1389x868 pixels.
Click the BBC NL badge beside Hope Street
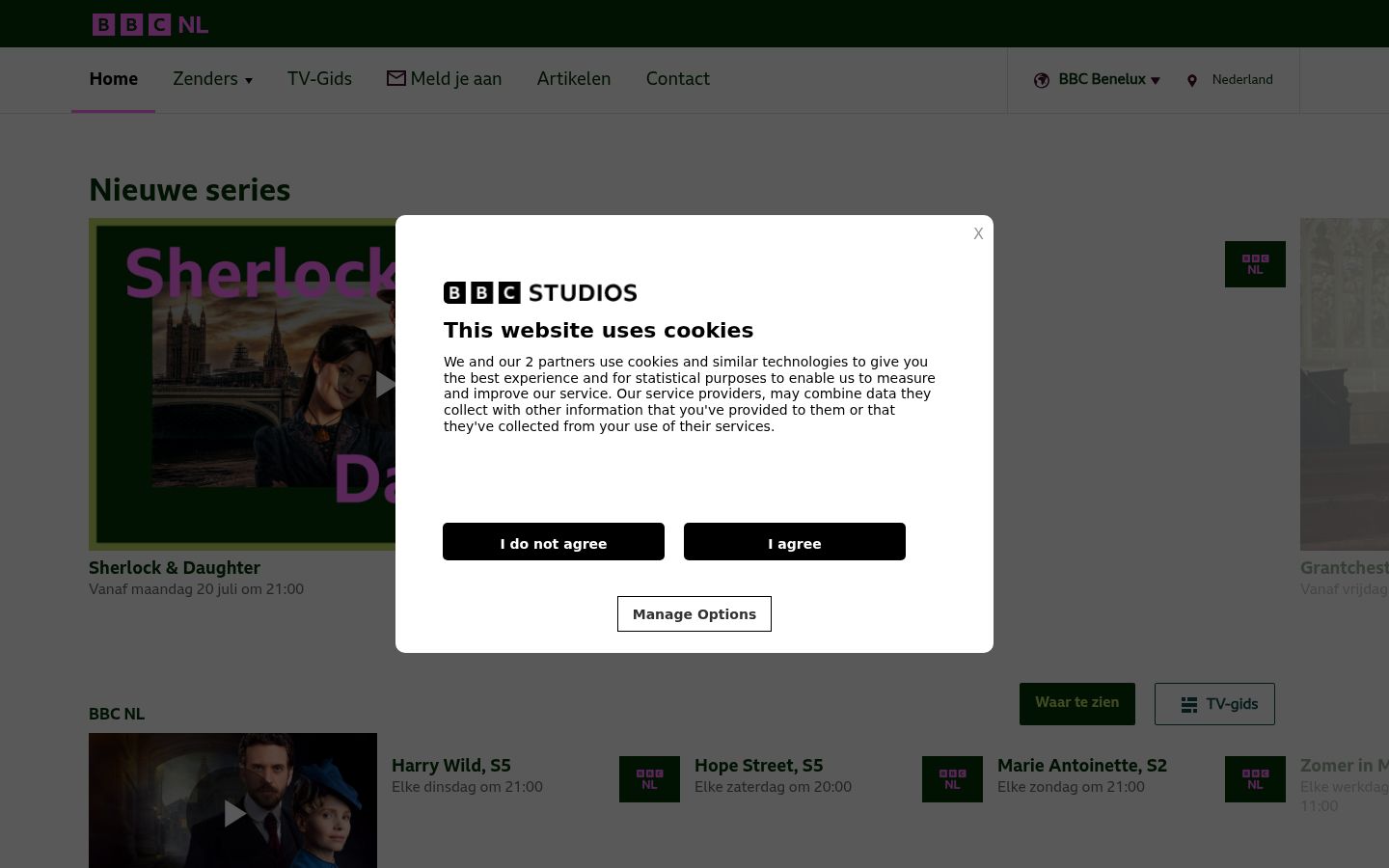pos(649,779)
